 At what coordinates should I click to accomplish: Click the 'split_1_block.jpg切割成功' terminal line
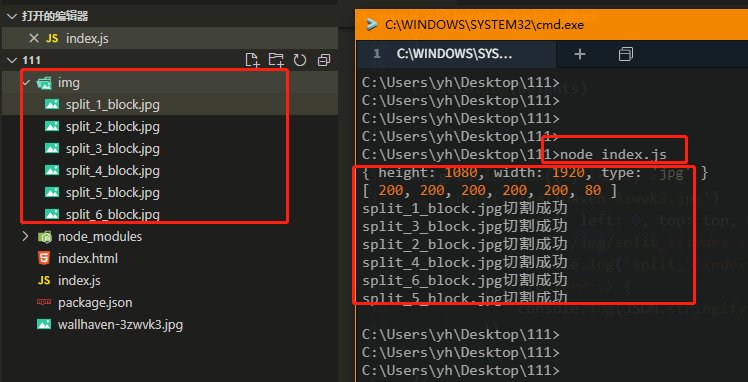point(465,208)
